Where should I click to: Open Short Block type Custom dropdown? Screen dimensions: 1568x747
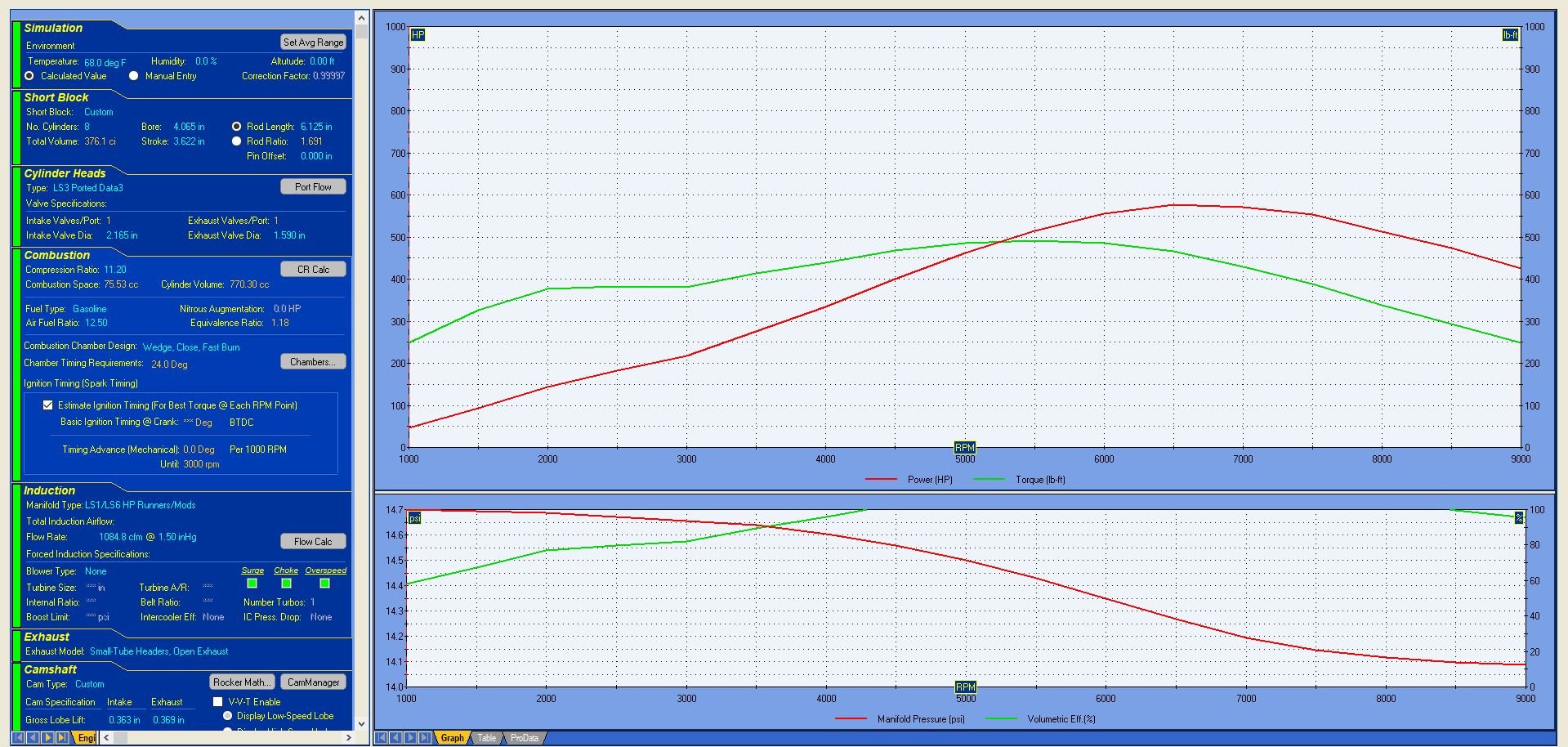click(99, 112)
